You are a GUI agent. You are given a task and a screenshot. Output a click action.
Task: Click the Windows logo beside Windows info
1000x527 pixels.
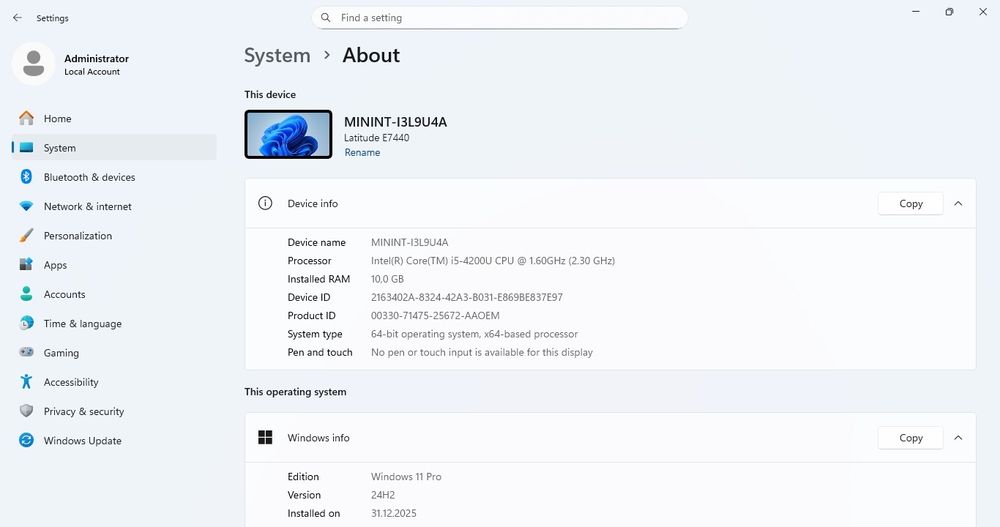265,437
